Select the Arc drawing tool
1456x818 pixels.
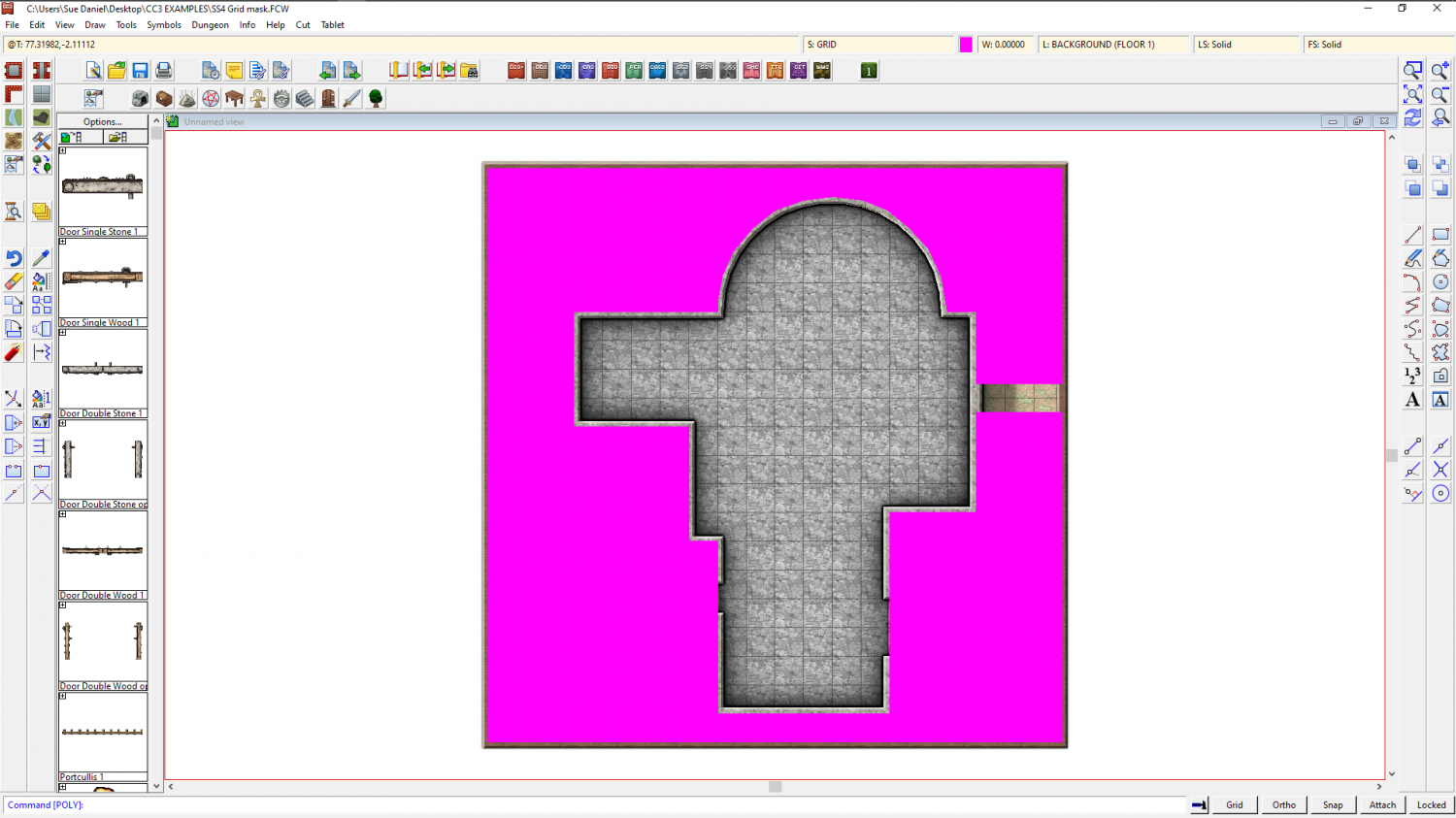point(1412,281)
